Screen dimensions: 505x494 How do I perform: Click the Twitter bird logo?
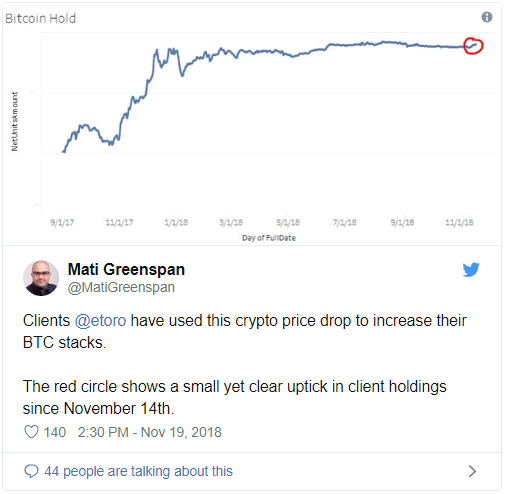471,270
